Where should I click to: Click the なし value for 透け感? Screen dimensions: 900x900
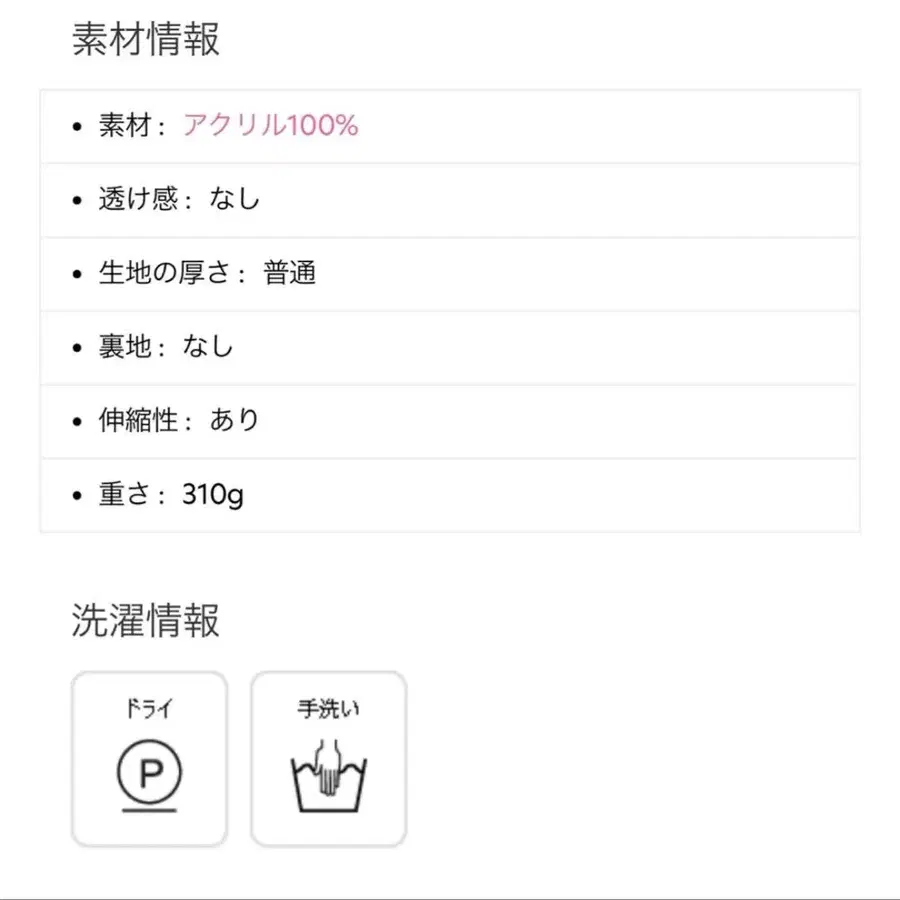pos(235,199)
